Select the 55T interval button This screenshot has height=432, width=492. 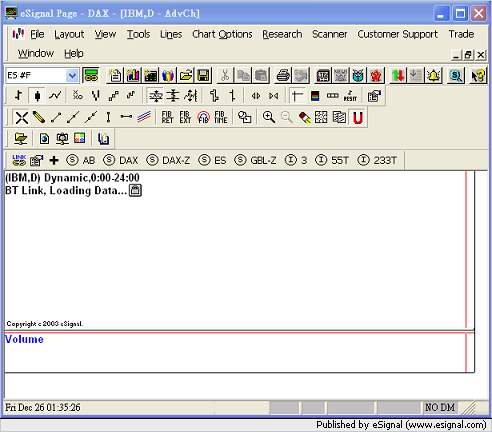coord(332,160)
